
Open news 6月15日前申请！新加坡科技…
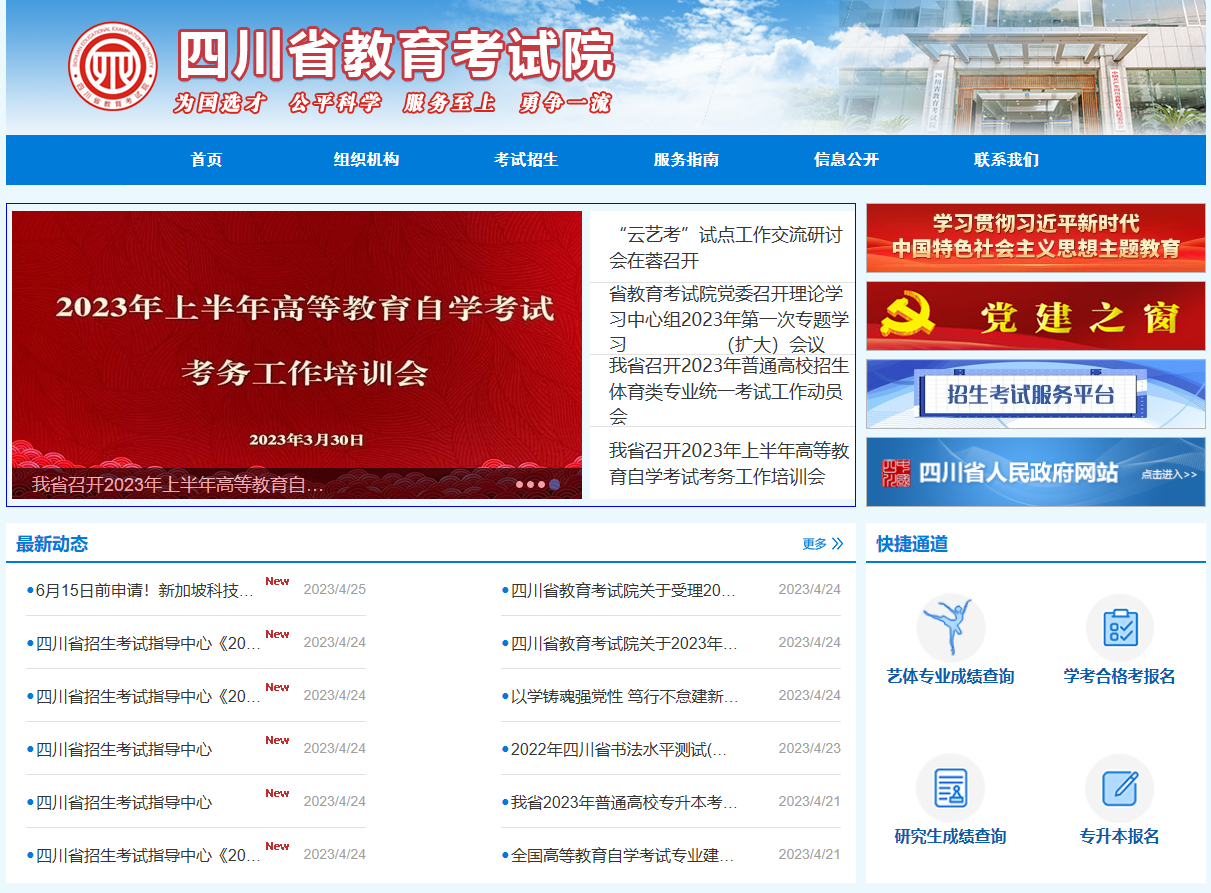coord(144,590)
